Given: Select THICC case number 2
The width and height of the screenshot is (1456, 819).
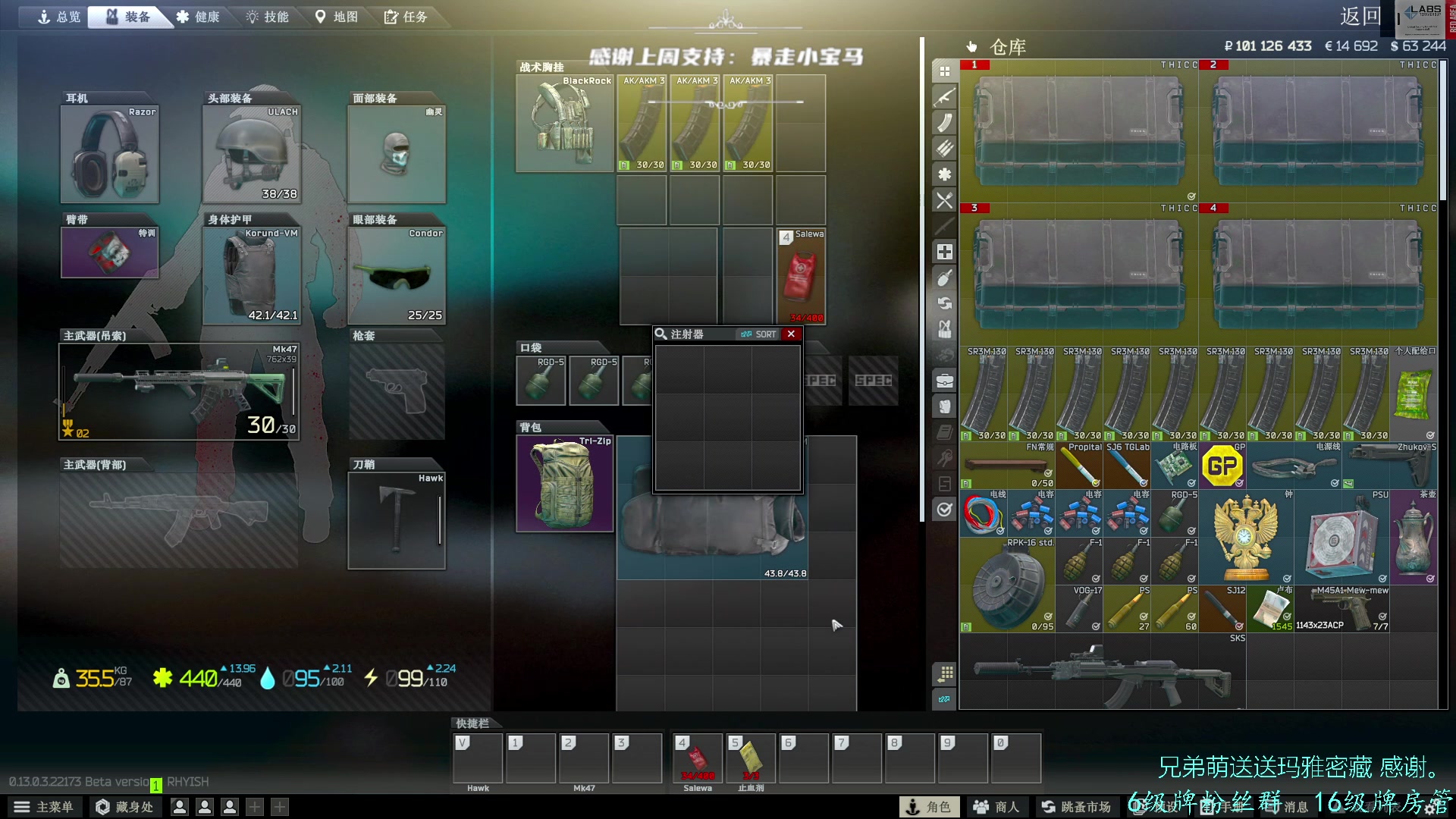Looking at the screenshot, I should (x=1318, y=131).
